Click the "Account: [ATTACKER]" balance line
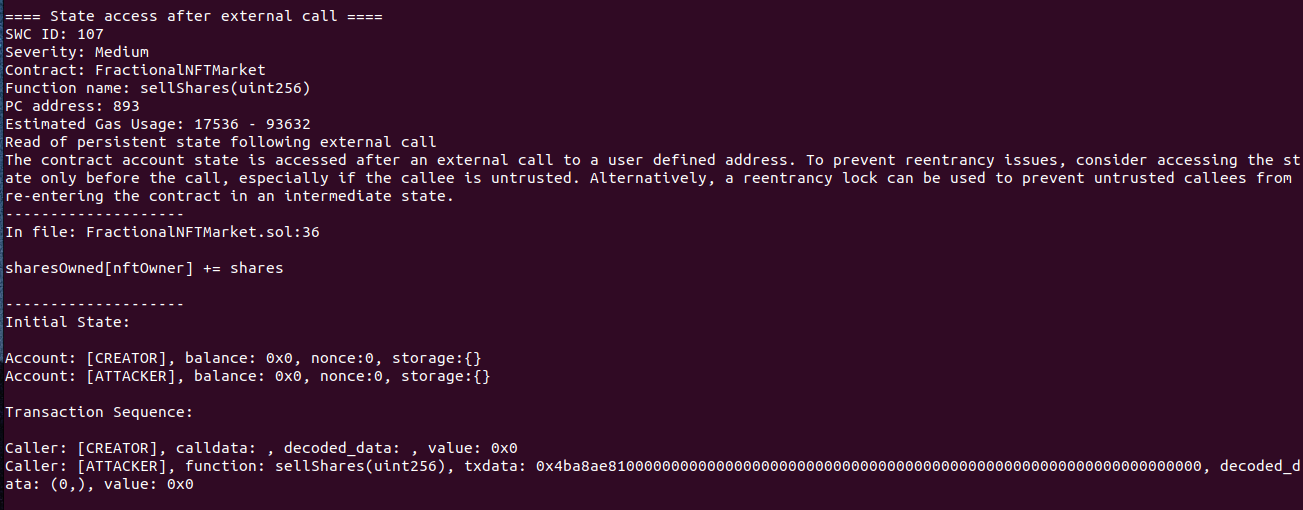 tap(248, 376)
